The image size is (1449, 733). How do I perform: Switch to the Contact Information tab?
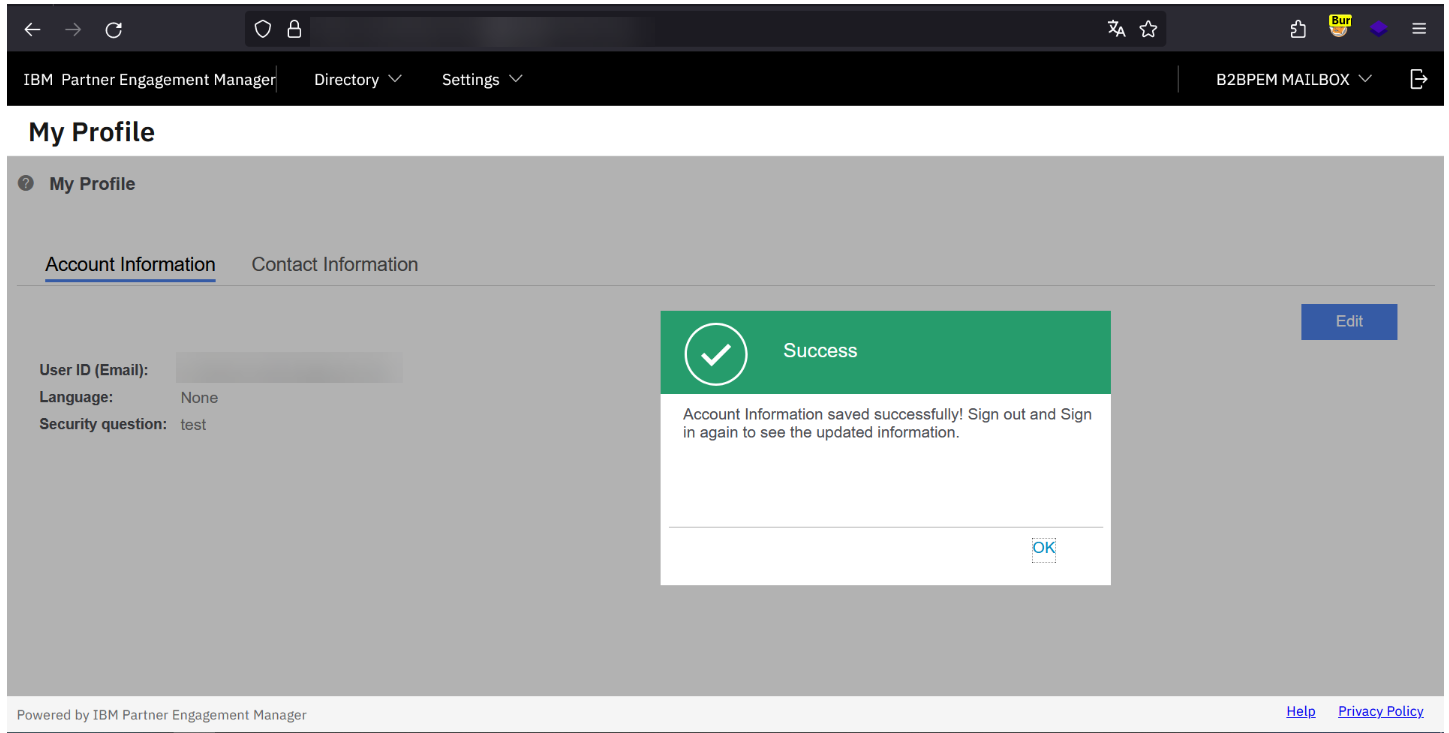(x=334, y=264)
